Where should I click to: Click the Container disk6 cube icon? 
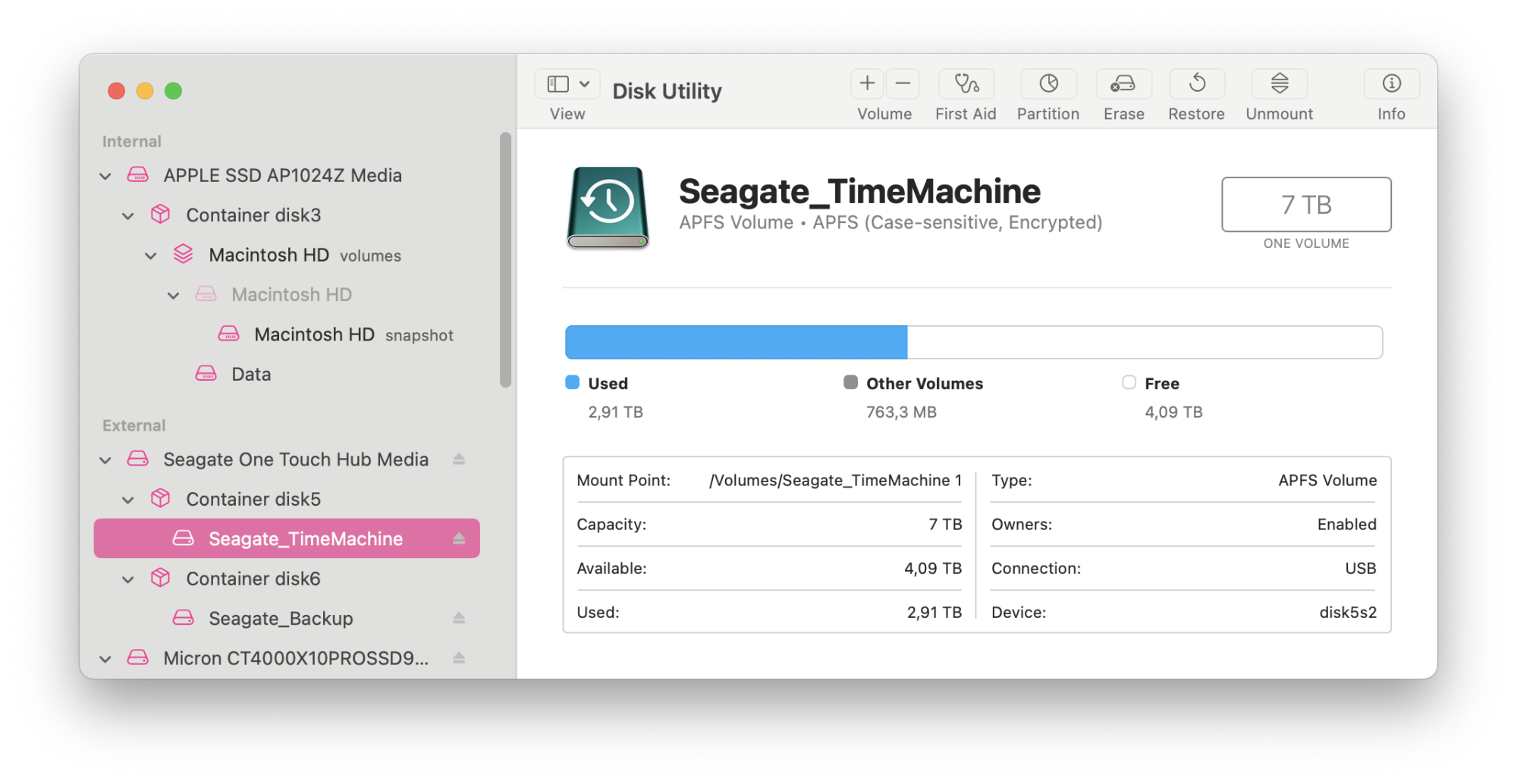pos(160,579)
